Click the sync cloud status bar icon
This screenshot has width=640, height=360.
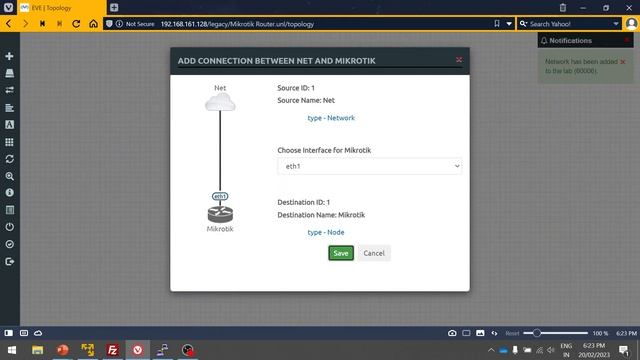point(38,333)
